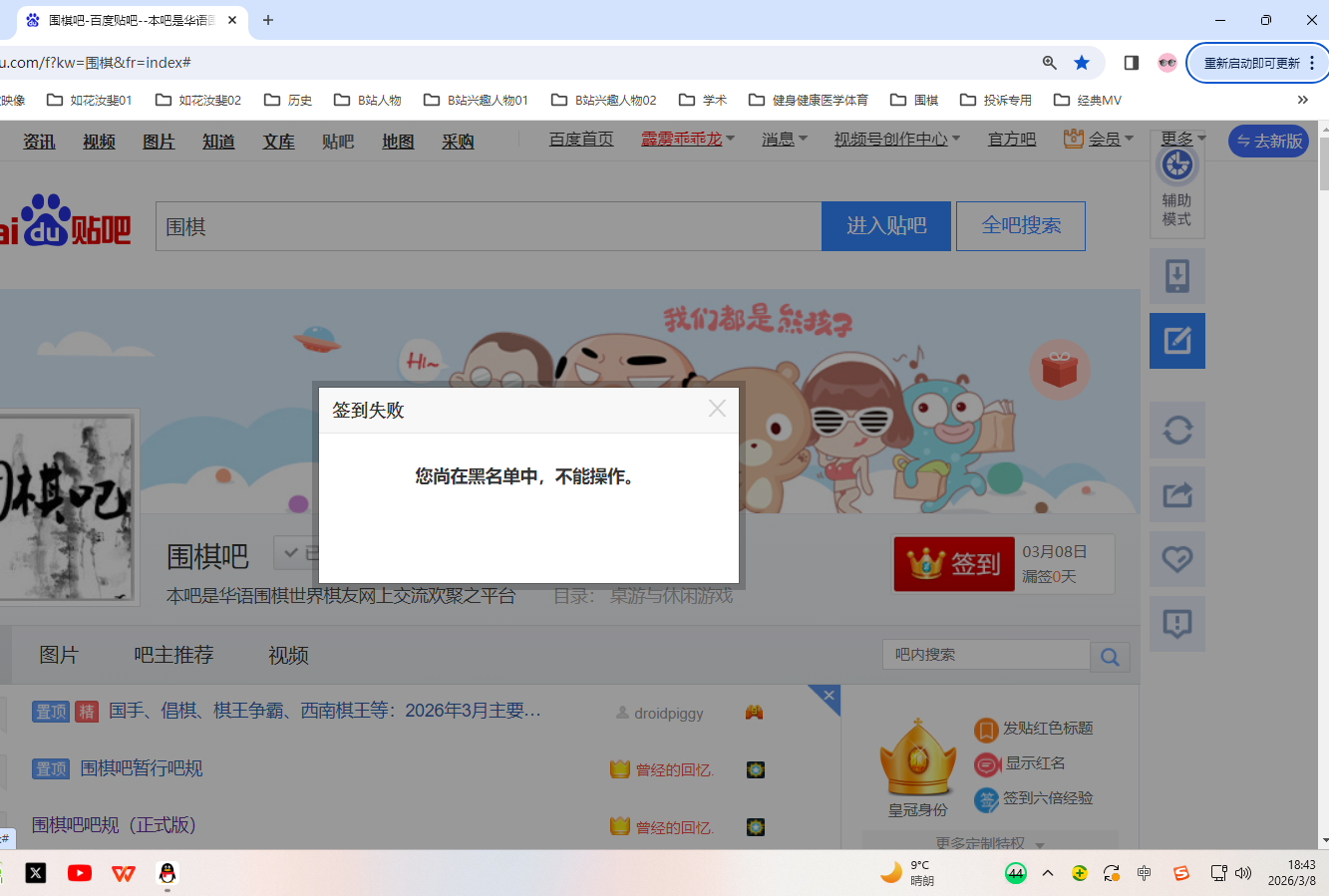Click the heart favorite icon in sidebar
This screenshot has height=896, width=1329.
[1176, 559]
